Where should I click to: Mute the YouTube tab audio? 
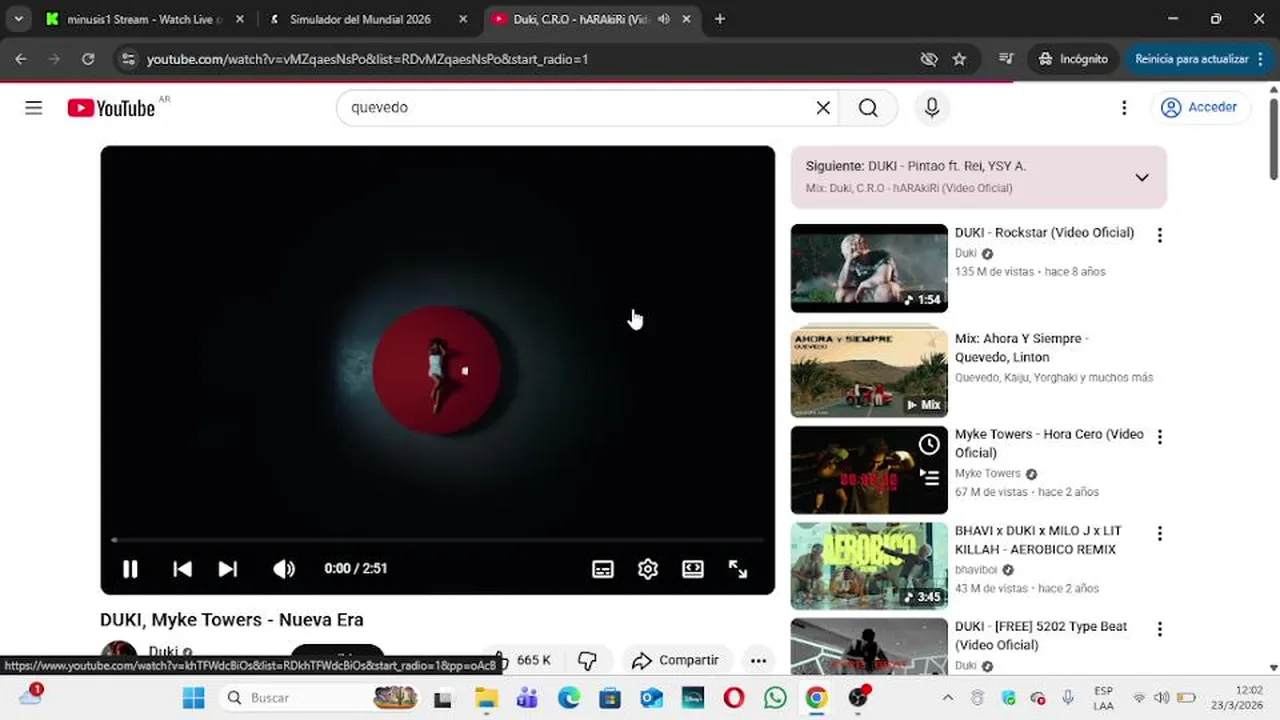click(663, 19)
